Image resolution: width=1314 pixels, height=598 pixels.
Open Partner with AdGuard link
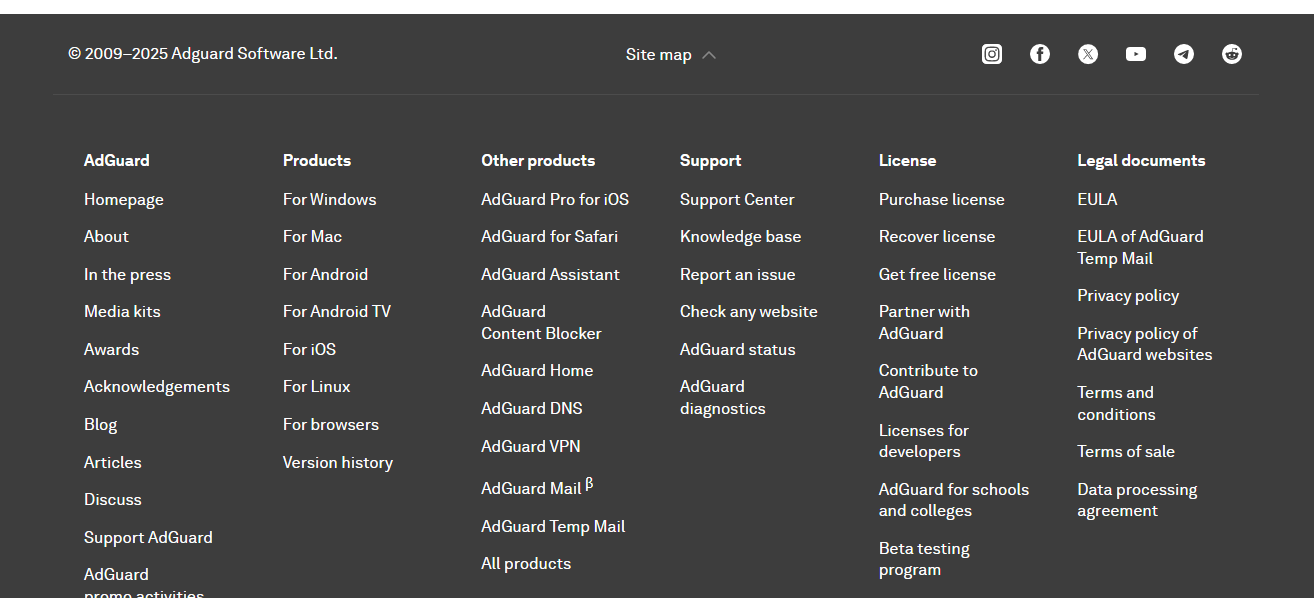click(x=924, y=323)
